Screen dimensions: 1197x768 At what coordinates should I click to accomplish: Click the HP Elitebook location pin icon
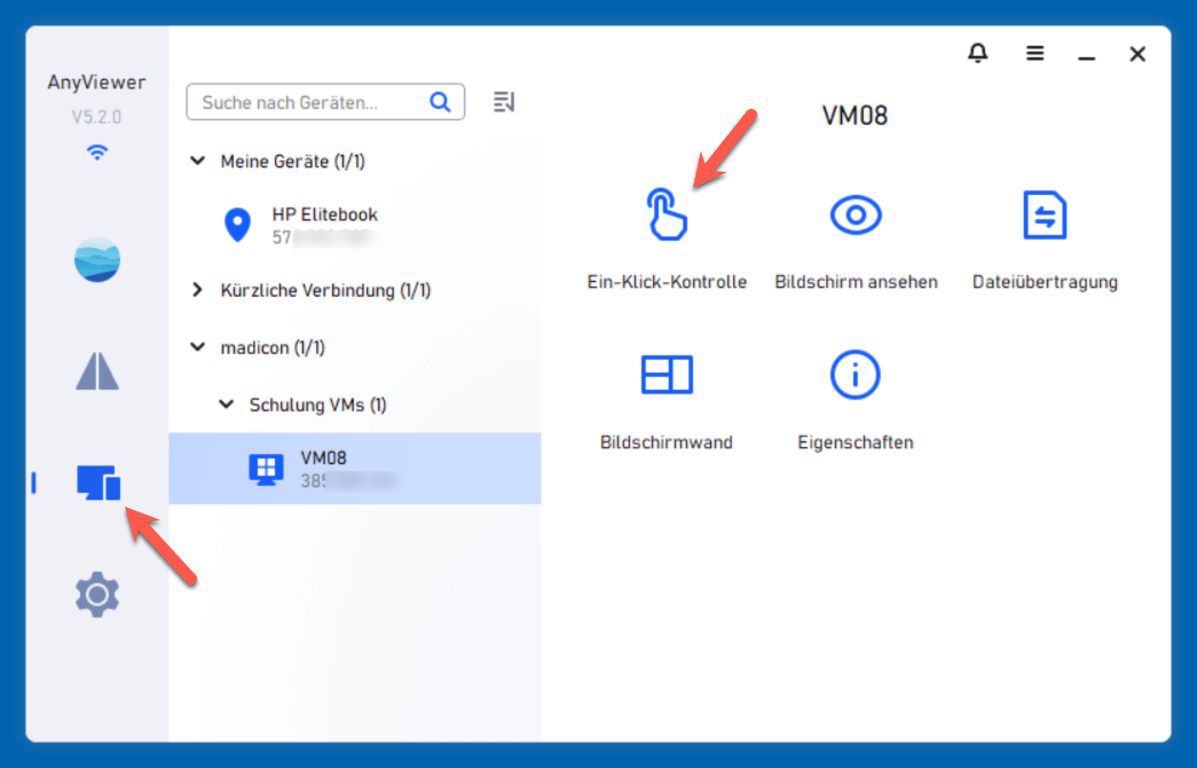pyautogui.click(x=237, y=225)
